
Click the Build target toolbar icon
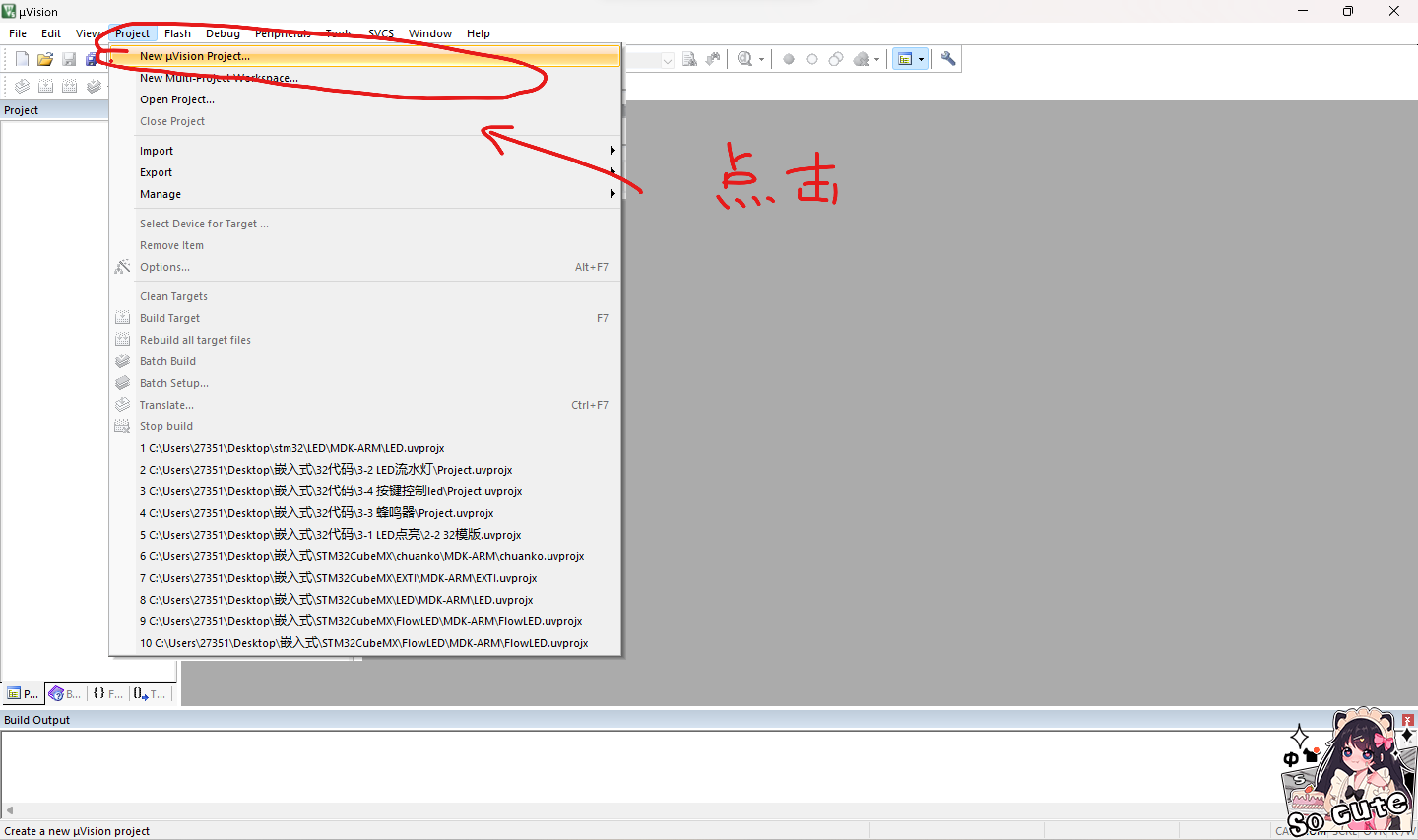pyautogui.click(x=45, y=86)
